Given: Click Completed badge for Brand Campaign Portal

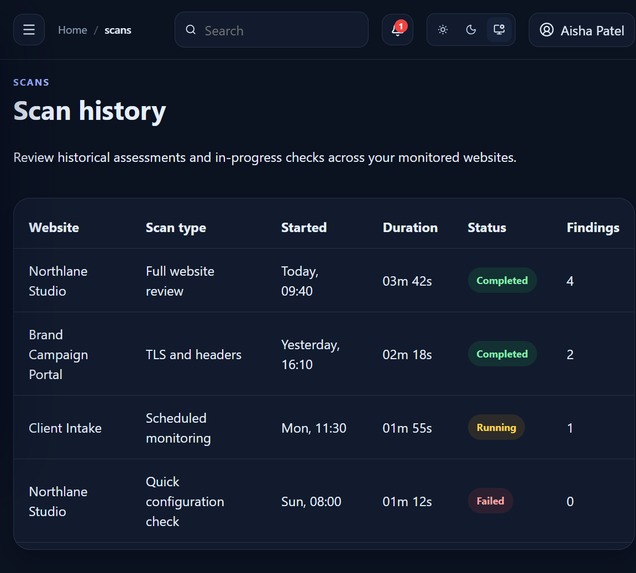Looking at the screenshot, I should point(502,354).
